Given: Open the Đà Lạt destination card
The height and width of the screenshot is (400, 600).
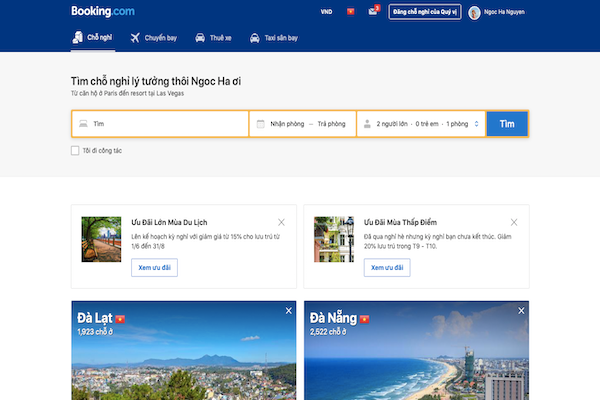Looking at the screenshot, I should pos(184,350).
